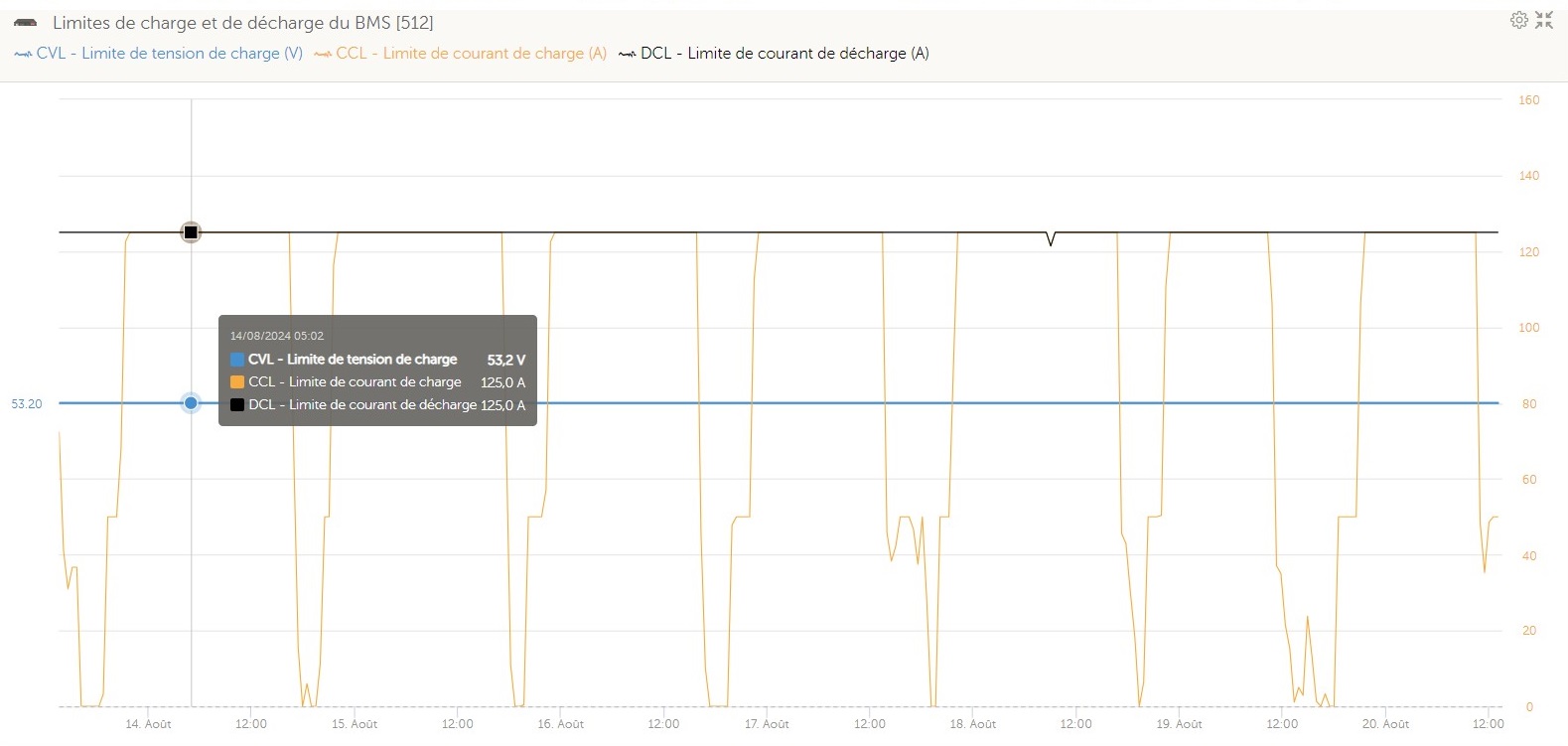Hide the CCL charge current limit series
The width and height of the screenshot is (1568, 746).
(471, 54)
